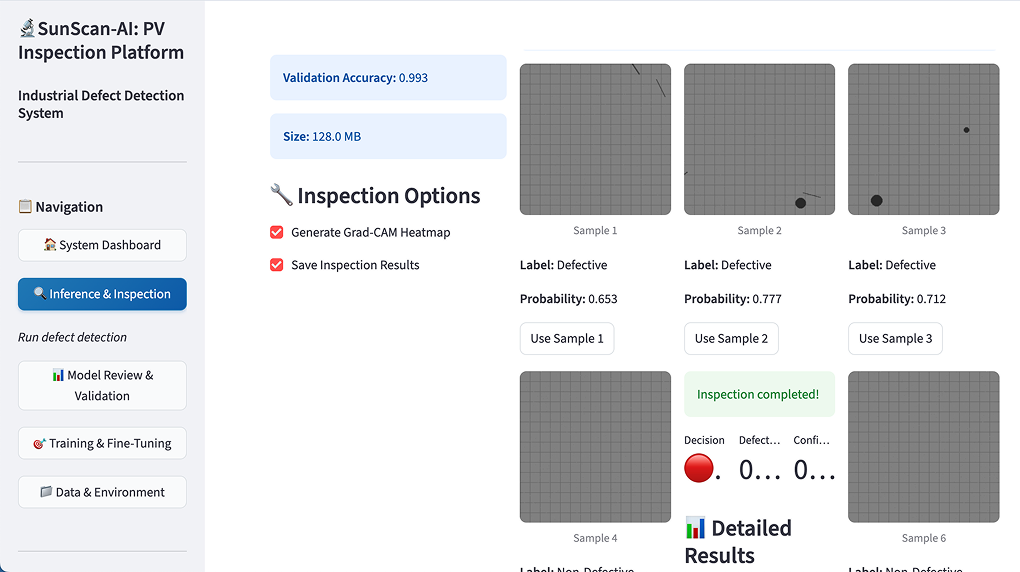Select the Sample 6 image thumbnail
Viewport: 1020px width, 572px height.
point(923,447)
